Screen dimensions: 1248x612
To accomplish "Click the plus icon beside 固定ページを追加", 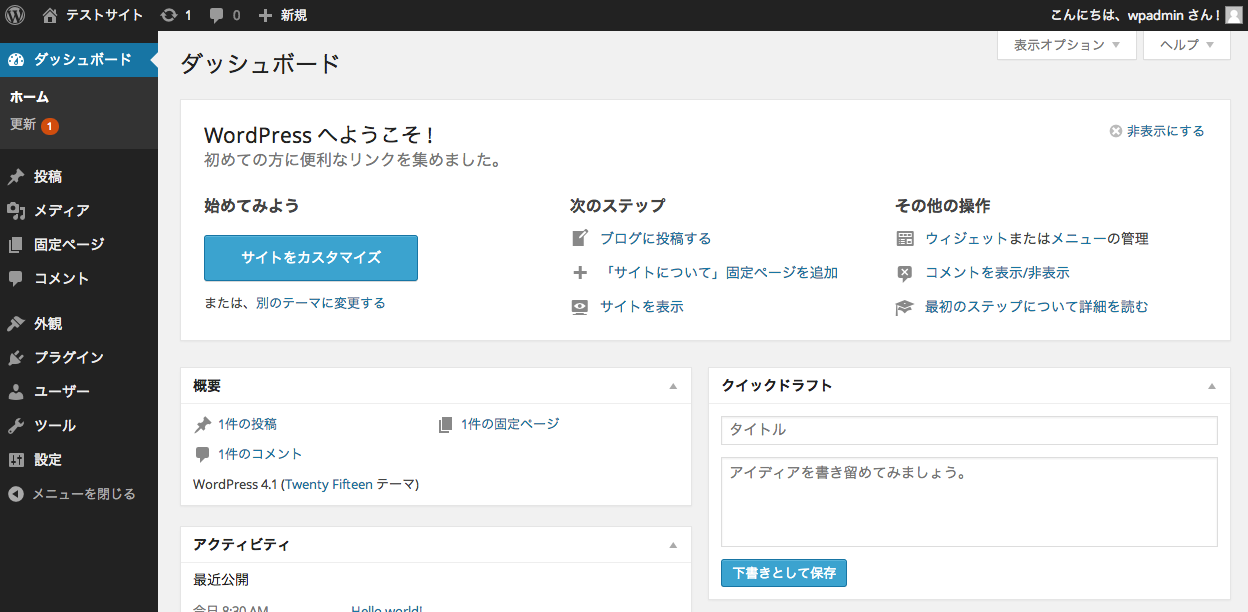I will pos(580,272).
